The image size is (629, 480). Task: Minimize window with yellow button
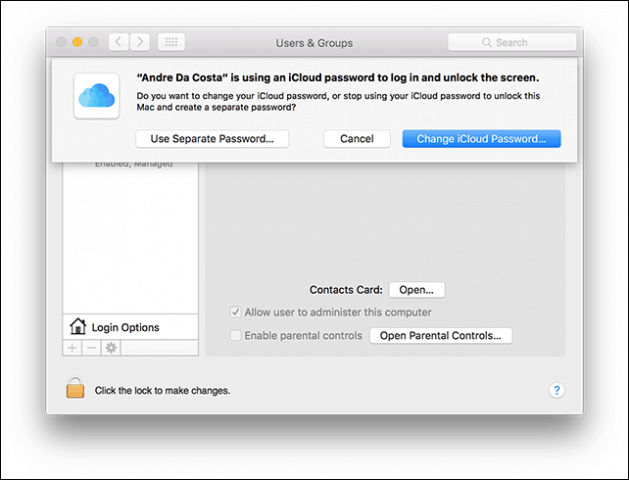click(77, 42)
